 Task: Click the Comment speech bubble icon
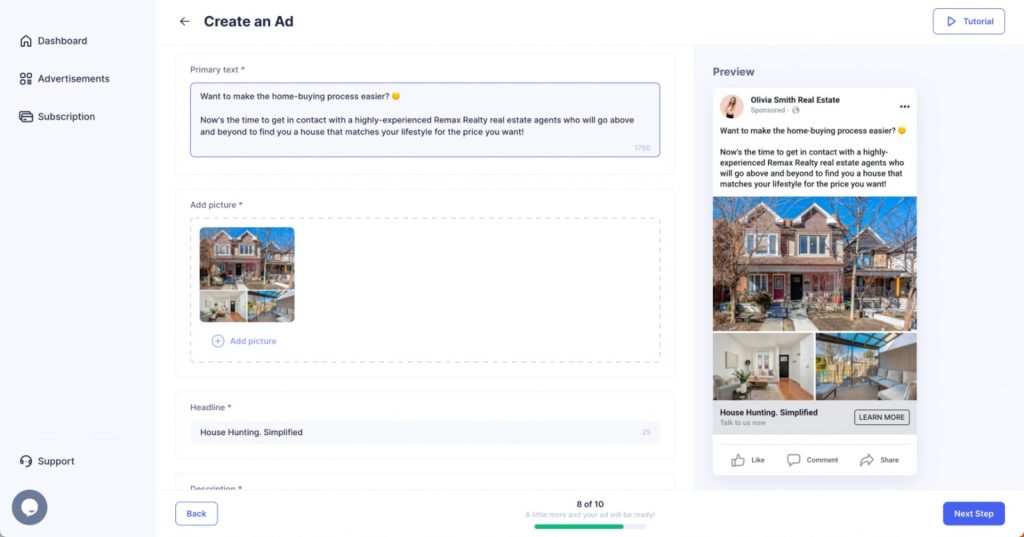793,460
